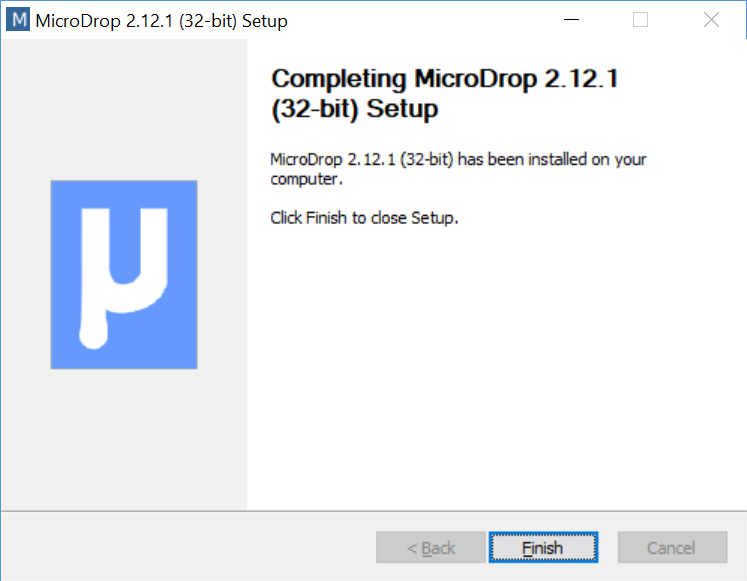
Task: Click the blue MicroDrop µ logo image
Action: click(124, 274)
